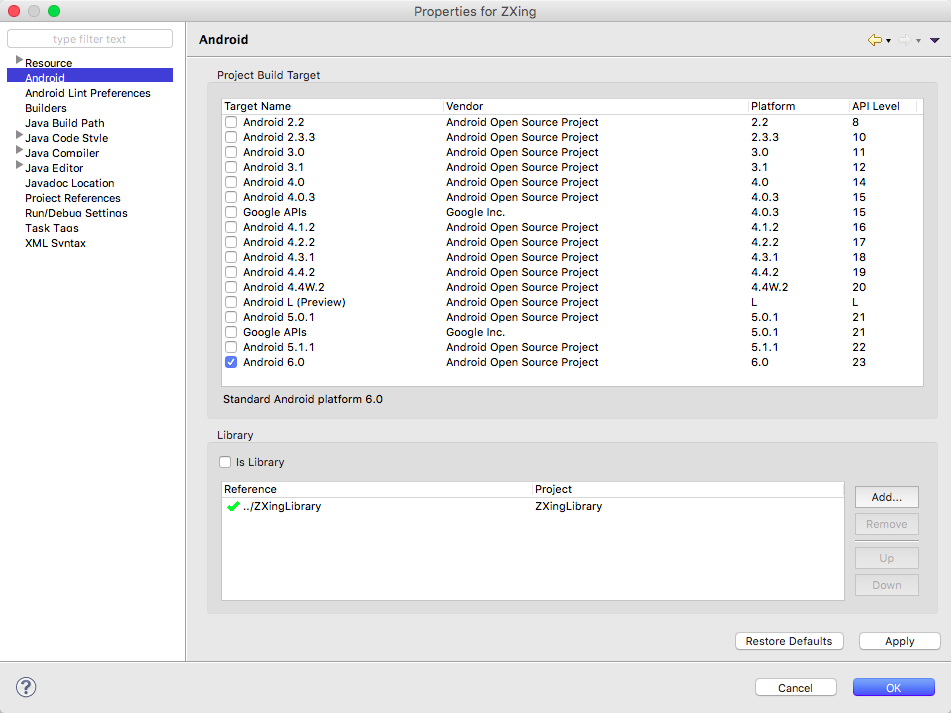
Task: Open Android Lint Preferences page
Action: [88, 93]
